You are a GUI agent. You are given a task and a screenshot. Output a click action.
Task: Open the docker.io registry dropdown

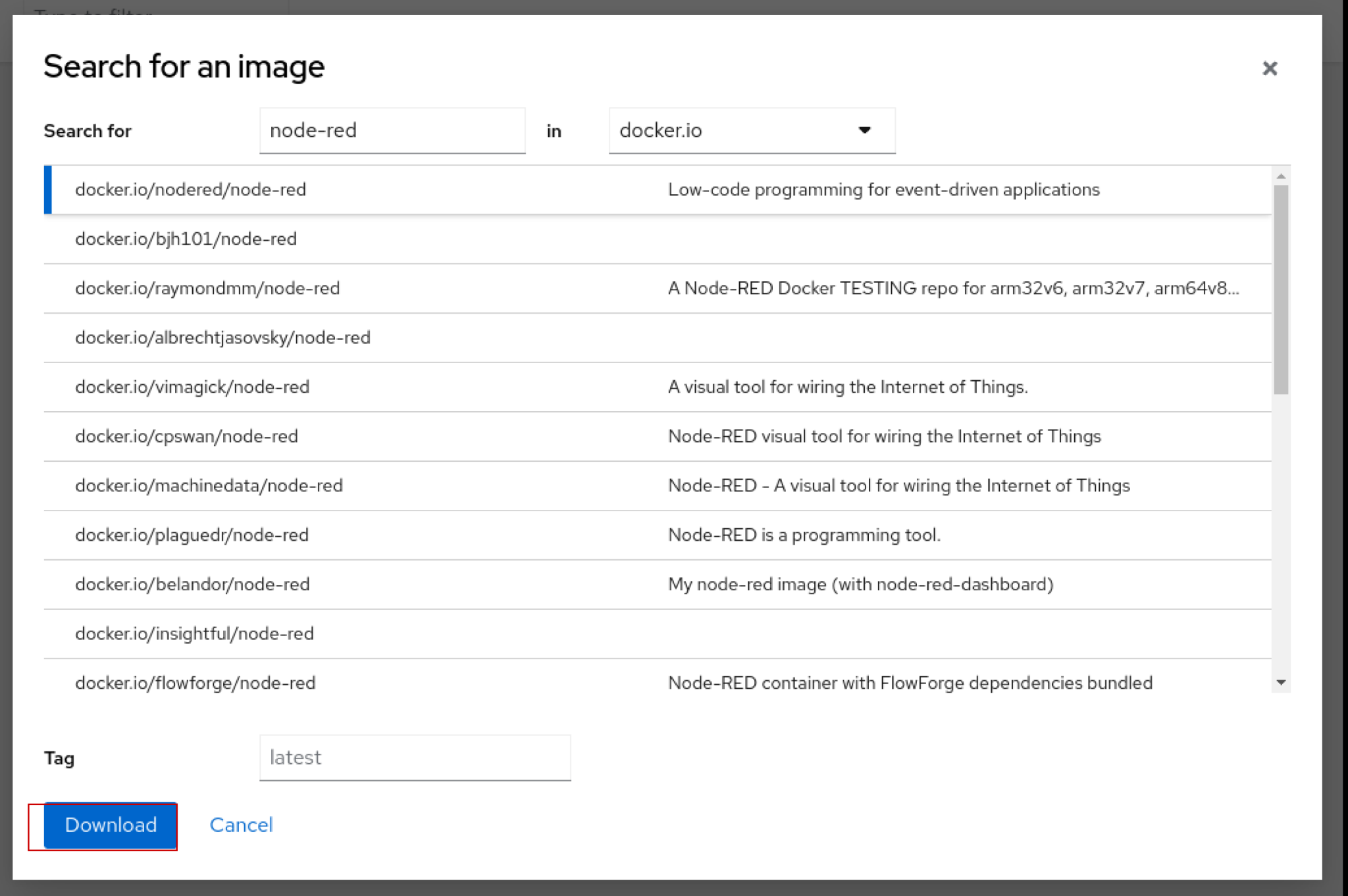click(x=752, y=131)
